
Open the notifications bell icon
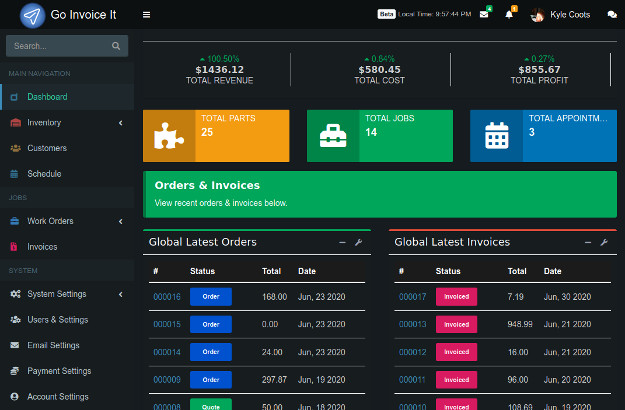[x=510, y=15]
